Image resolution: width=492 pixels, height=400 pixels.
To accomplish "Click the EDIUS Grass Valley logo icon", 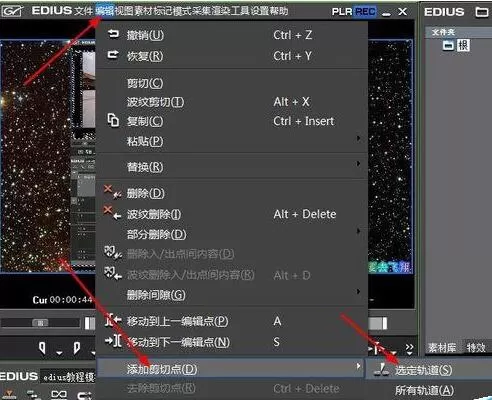I will (x=12, y=11).
